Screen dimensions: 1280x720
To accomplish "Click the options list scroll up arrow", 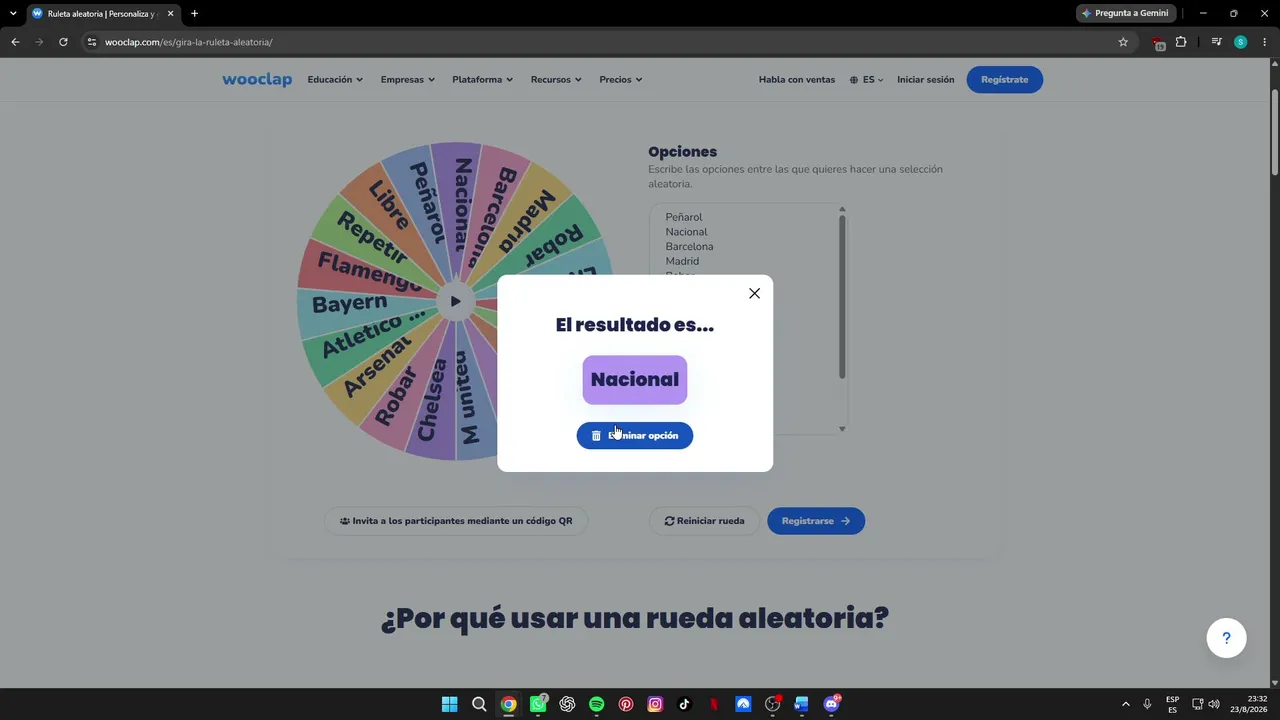I will 842,210.
